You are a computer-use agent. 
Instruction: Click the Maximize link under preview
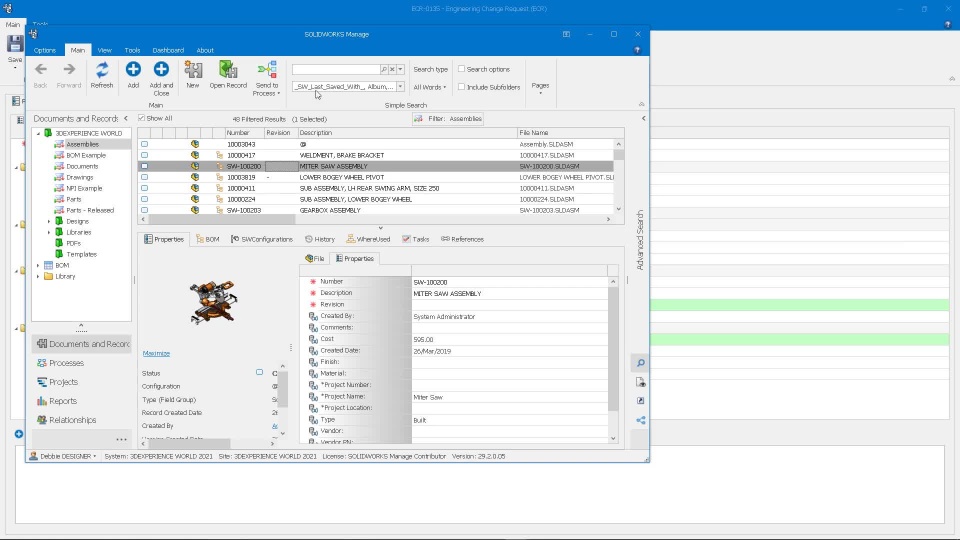156,353
